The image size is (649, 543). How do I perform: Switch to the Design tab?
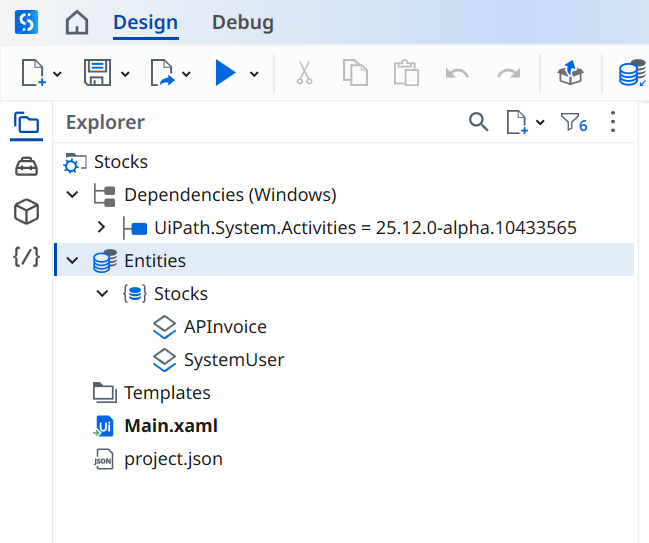146,22
